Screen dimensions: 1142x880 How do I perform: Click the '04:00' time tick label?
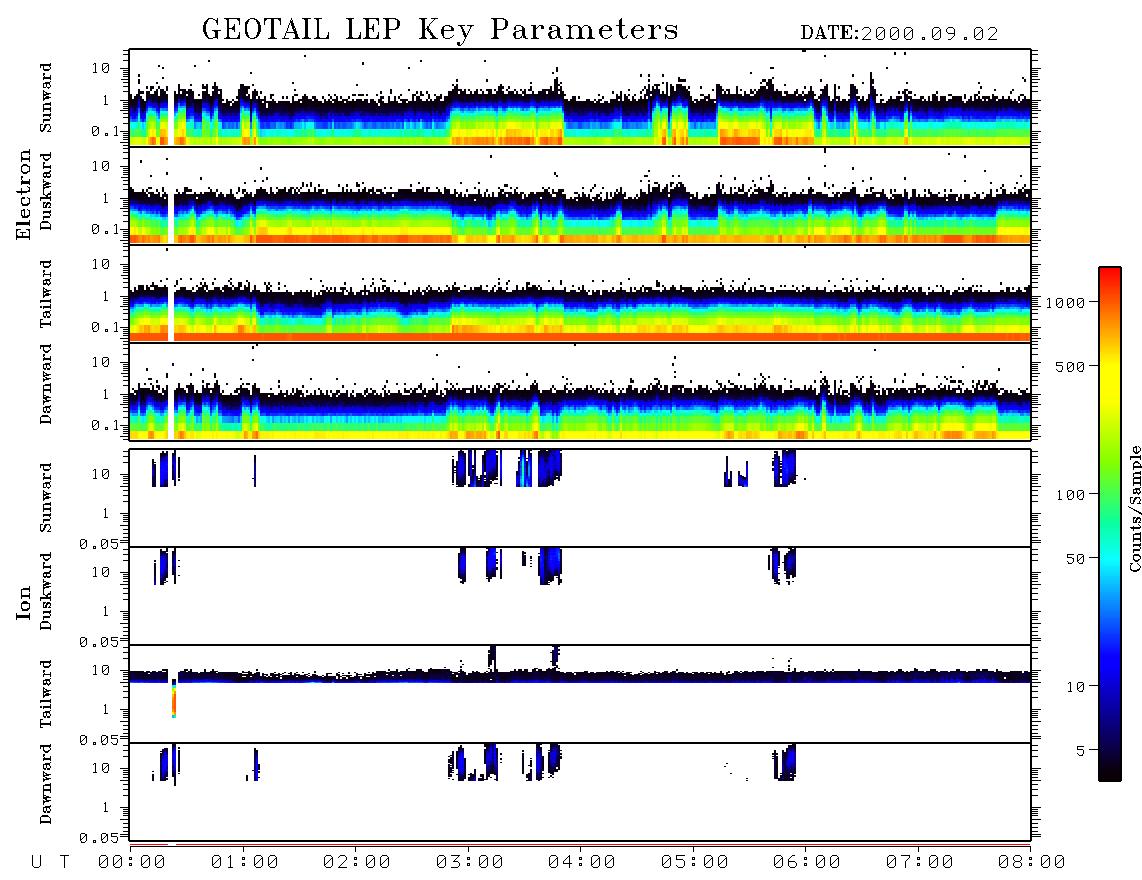(582, 863)
